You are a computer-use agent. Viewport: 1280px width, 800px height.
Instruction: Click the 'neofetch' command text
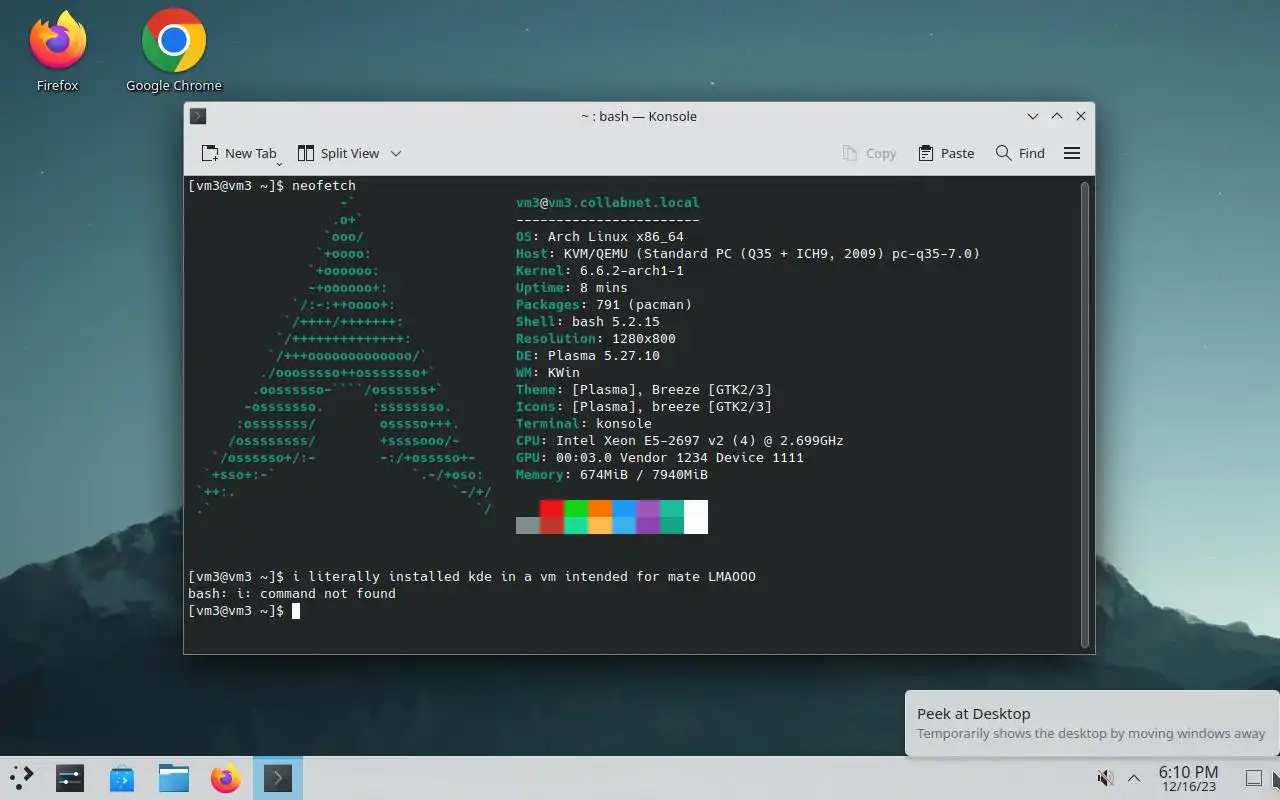tap(324, 185)
